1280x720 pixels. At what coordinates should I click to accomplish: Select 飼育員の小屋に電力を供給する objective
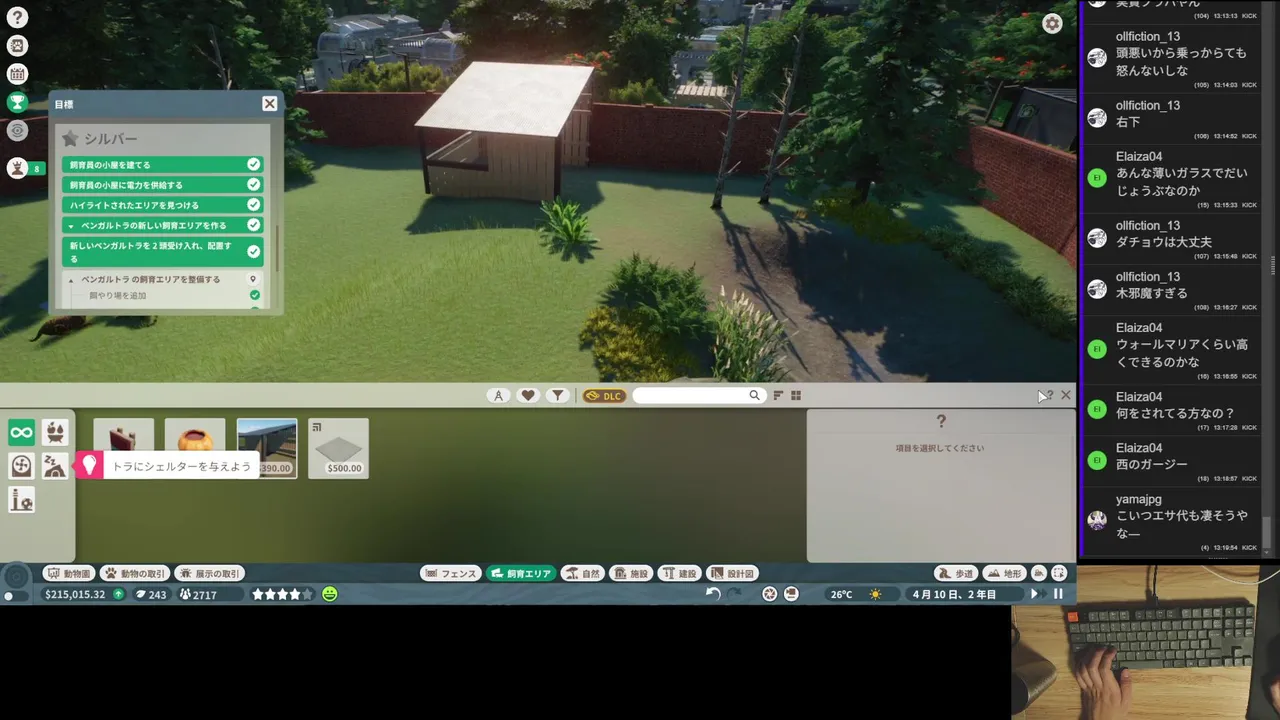(x=163, y=185)
